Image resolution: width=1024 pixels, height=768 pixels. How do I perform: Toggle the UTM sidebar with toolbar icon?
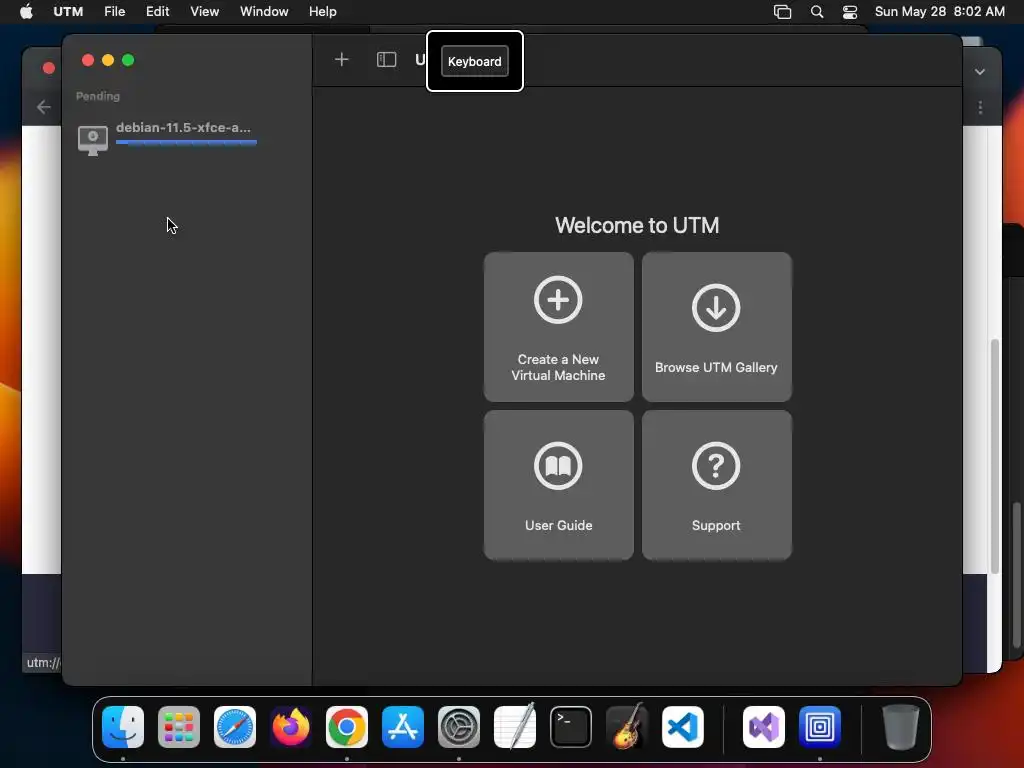tap(387, 60)
